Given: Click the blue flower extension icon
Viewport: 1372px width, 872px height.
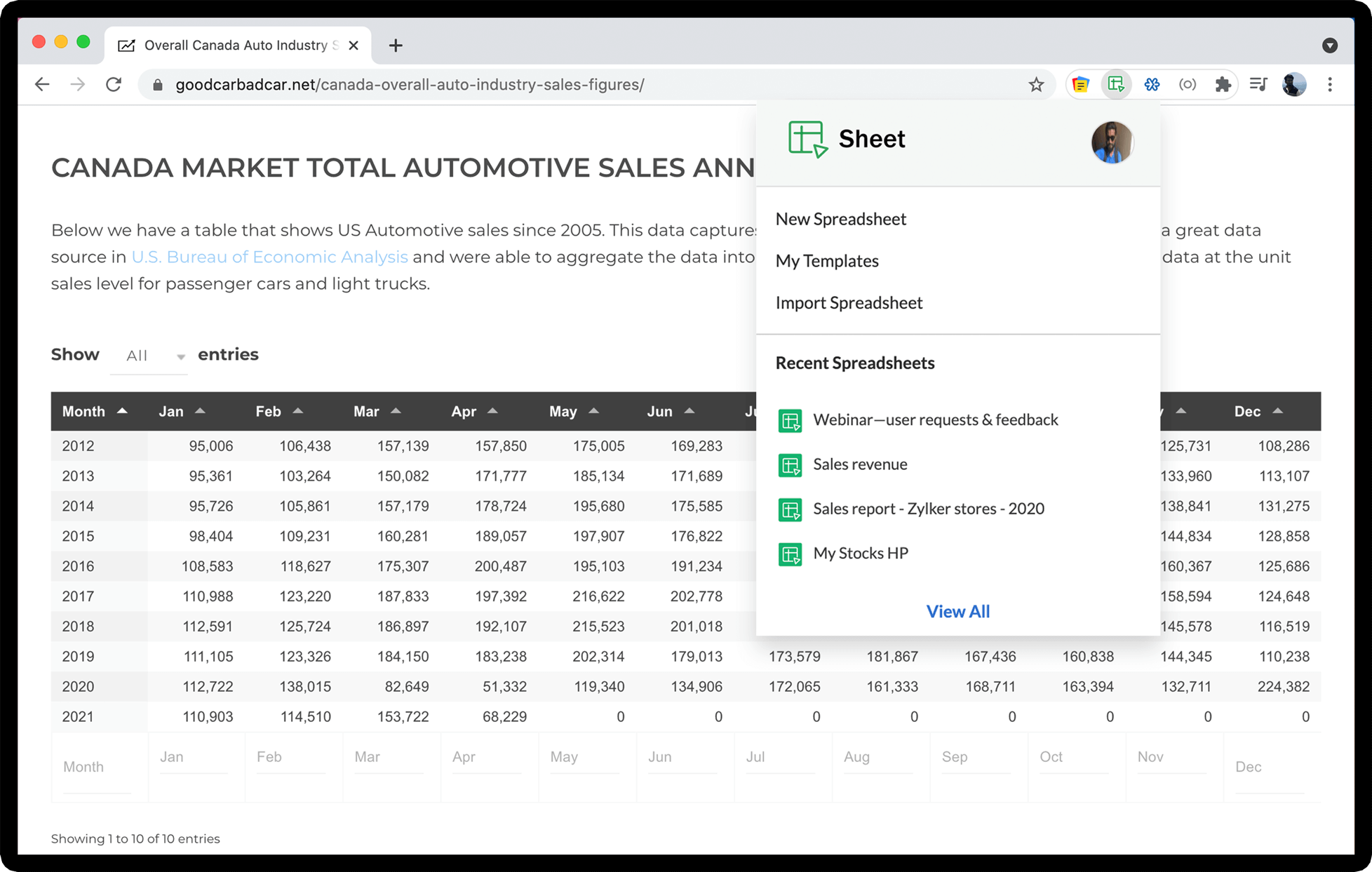Looking at the screenshot, I should (1152, 84).
